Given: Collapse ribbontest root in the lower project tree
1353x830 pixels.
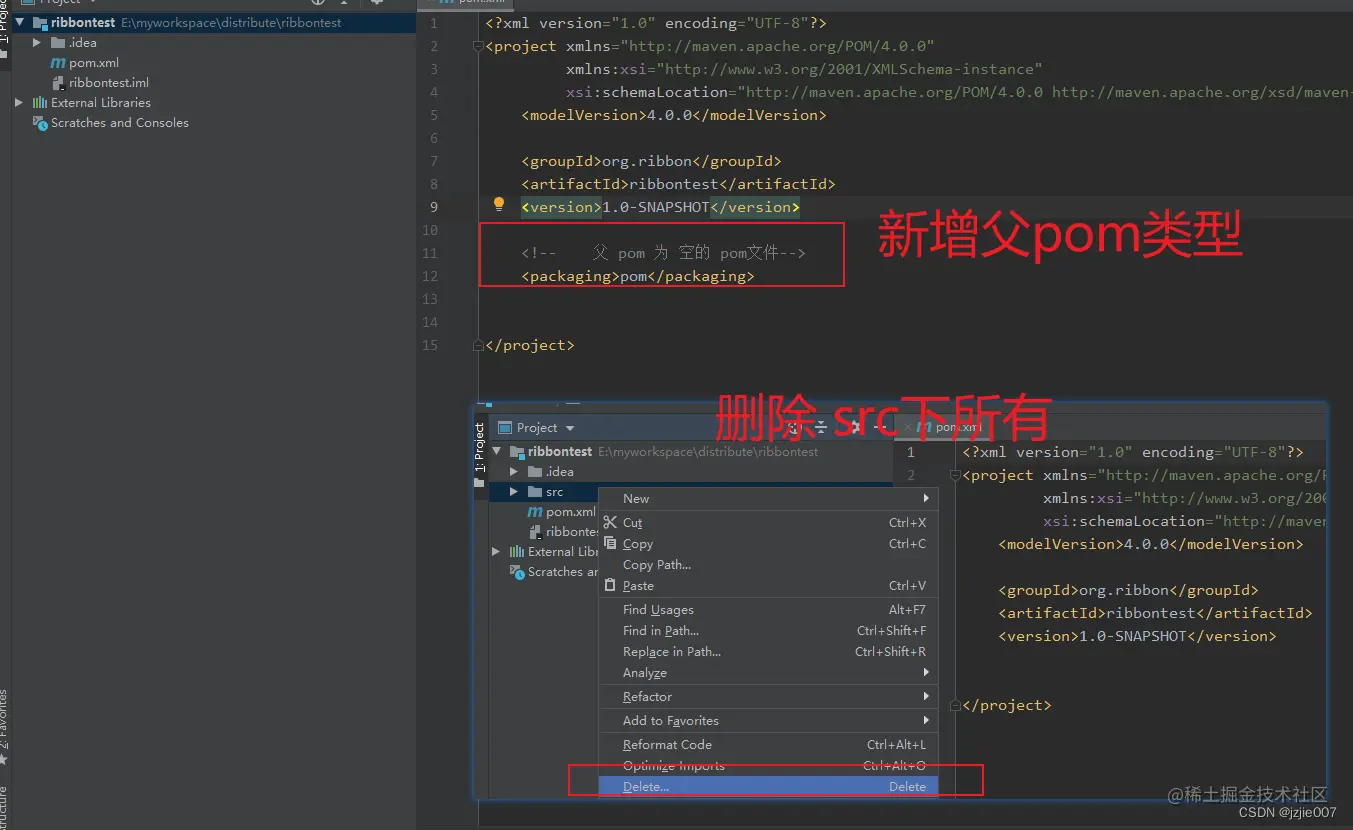Looking at the screenshot, I should coord(496,452).
